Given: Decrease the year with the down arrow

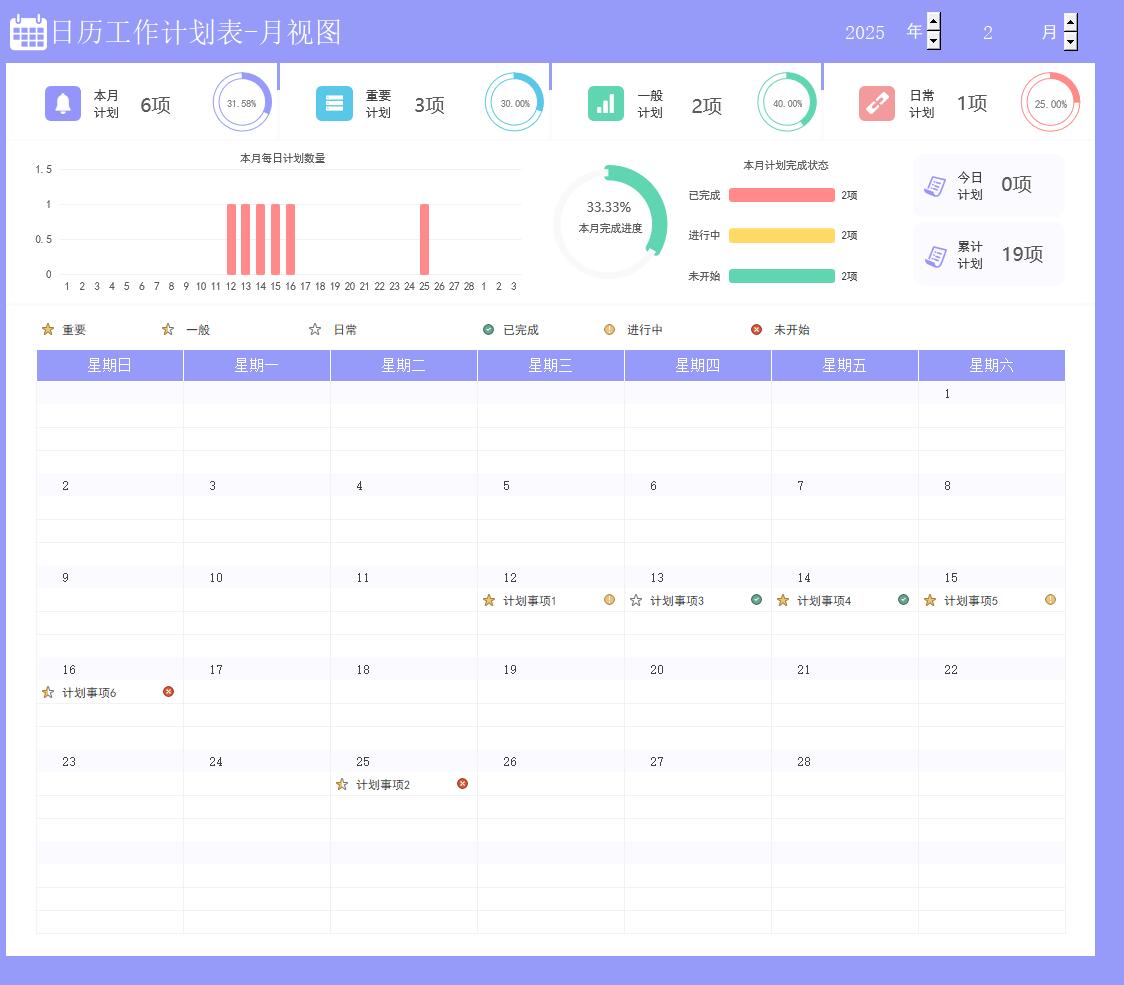Looking at the screenshot, I should 934,41.
